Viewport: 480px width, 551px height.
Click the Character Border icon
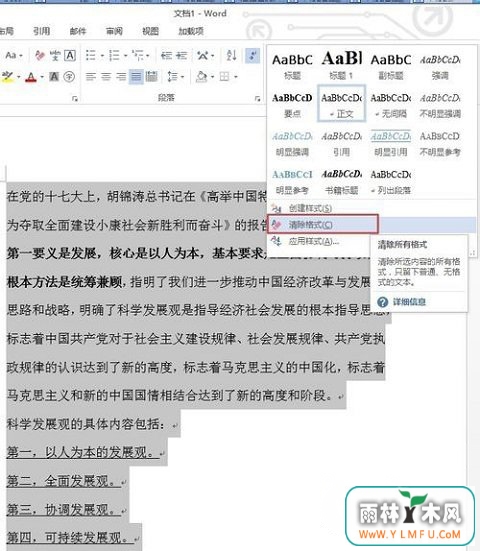click(x=70, y=55)
